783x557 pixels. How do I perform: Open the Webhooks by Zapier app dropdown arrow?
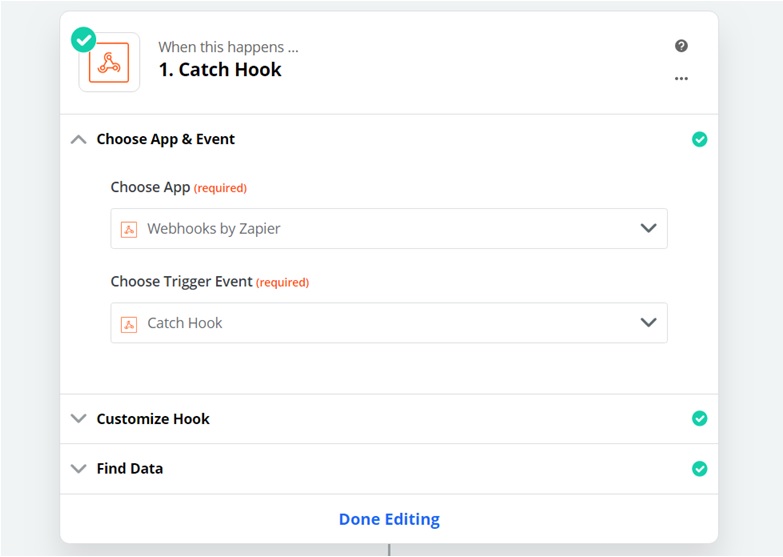[648, 229]
